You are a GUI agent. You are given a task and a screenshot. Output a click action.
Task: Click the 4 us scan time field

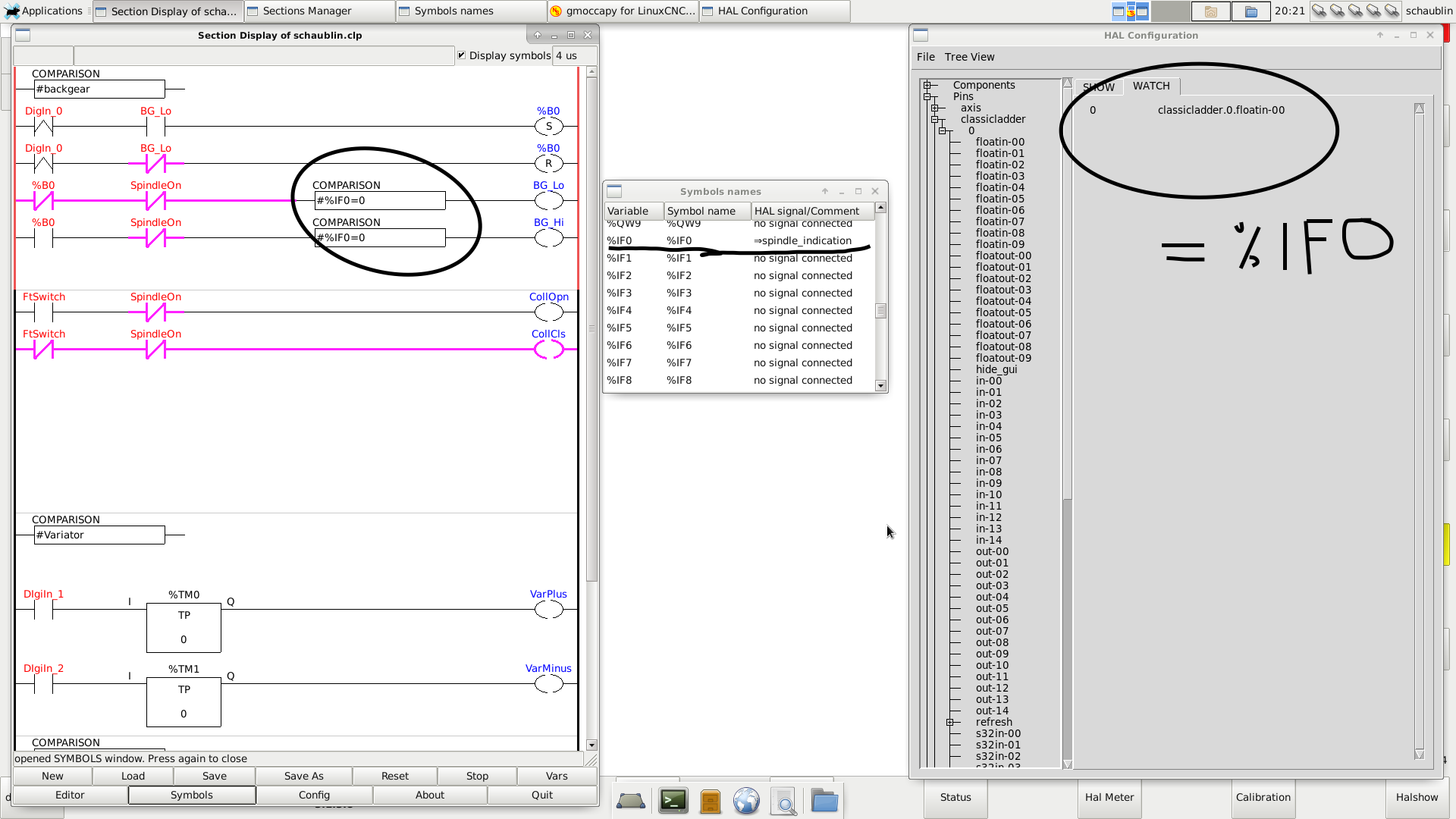pos(574,55)
